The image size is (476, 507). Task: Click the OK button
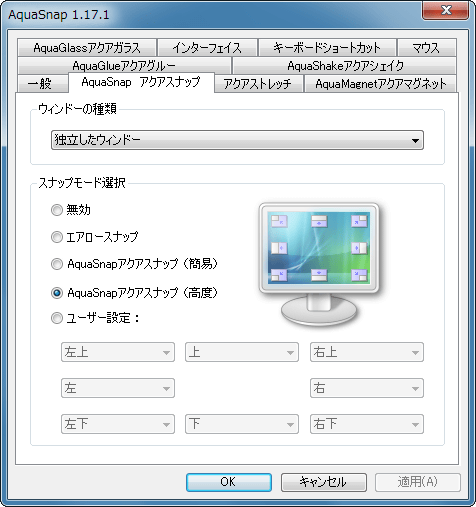click(229, 482)
